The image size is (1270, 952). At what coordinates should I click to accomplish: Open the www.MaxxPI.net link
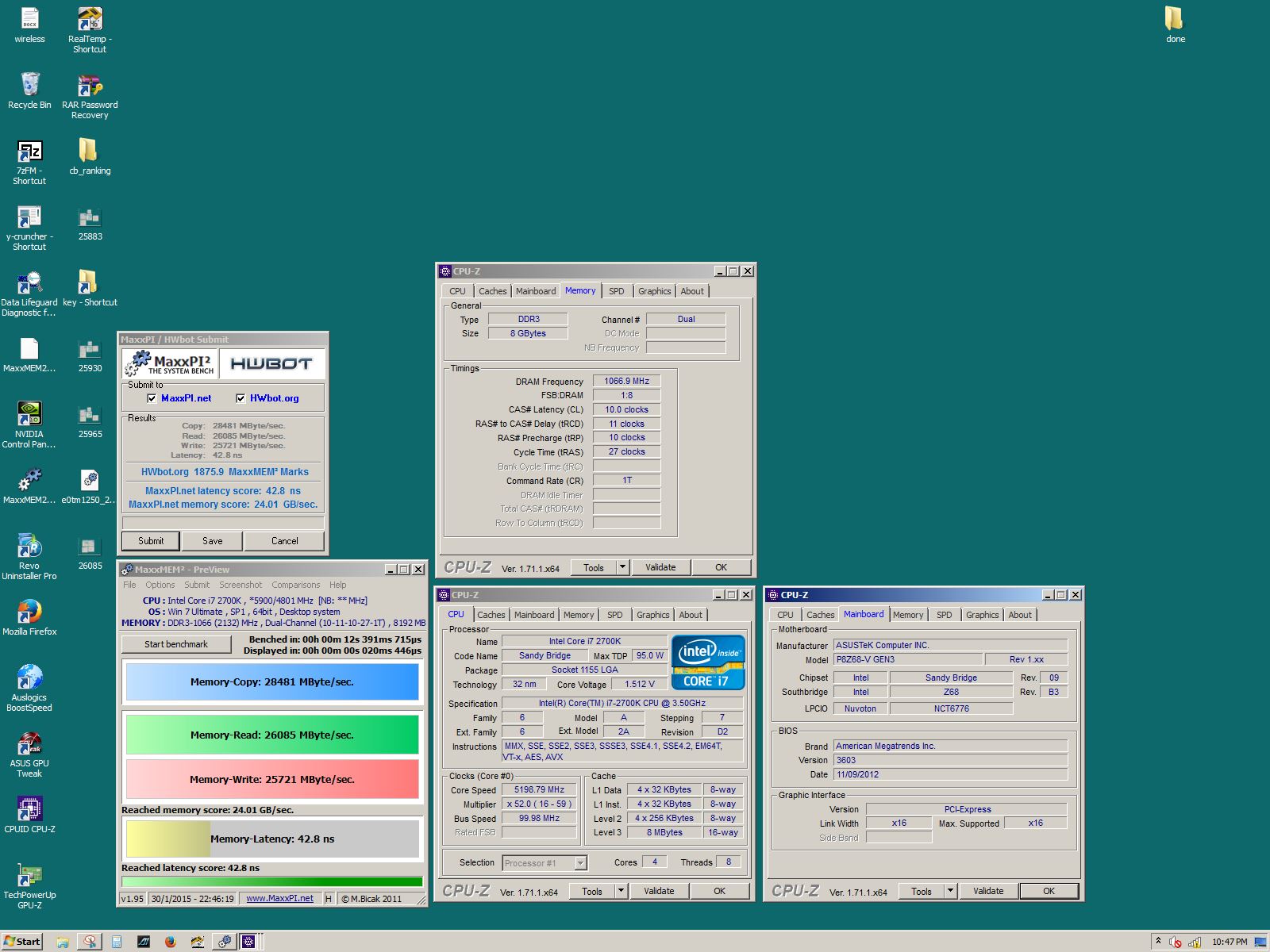279,899
